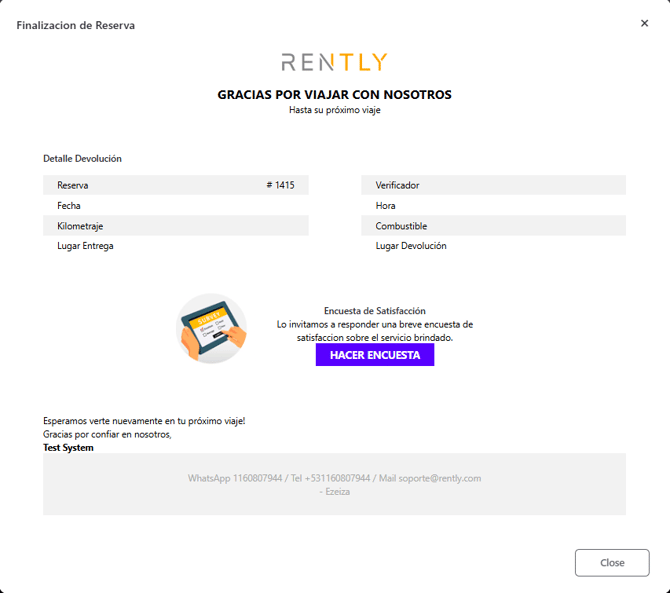
Task: Click the Encuesta de Satisfacción heading
Action: coord(374,311)
